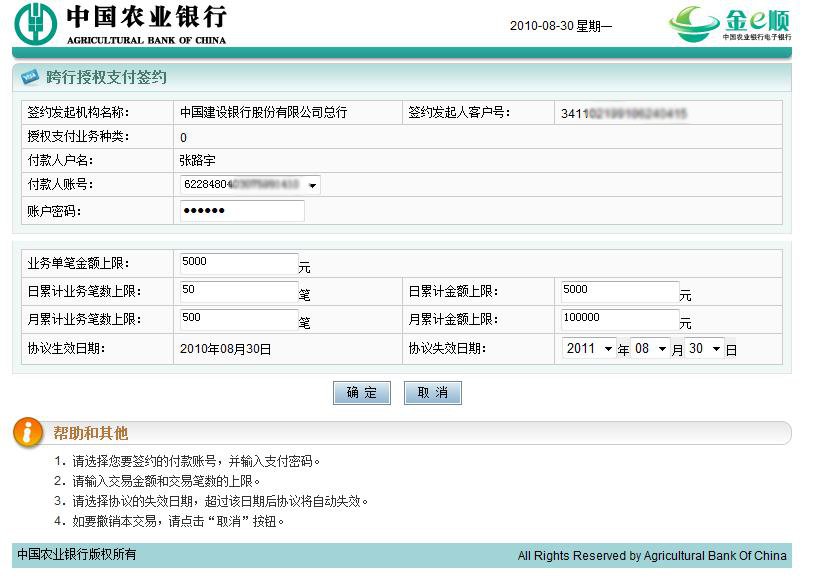Image resolution: width=829 pixels, height=585 pixels.
Task: Click the label 协议失效日期
Action: (x=447, y=348)
